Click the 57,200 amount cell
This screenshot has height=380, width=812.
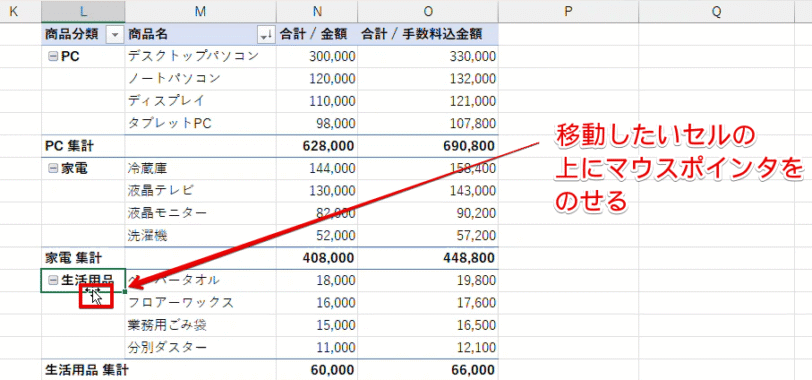coord(428,236)
